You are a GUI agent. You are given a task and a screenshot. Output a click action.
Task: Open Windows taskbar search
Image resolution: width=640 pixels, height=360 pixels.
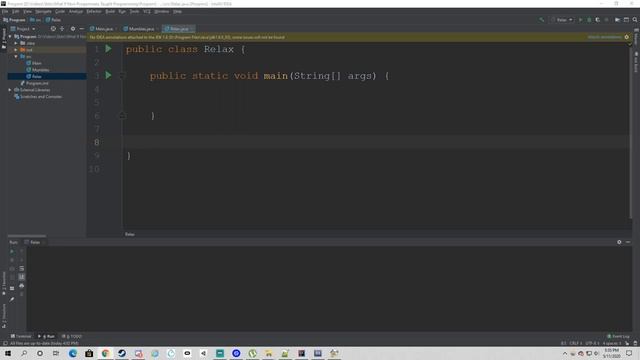point(24,353)
